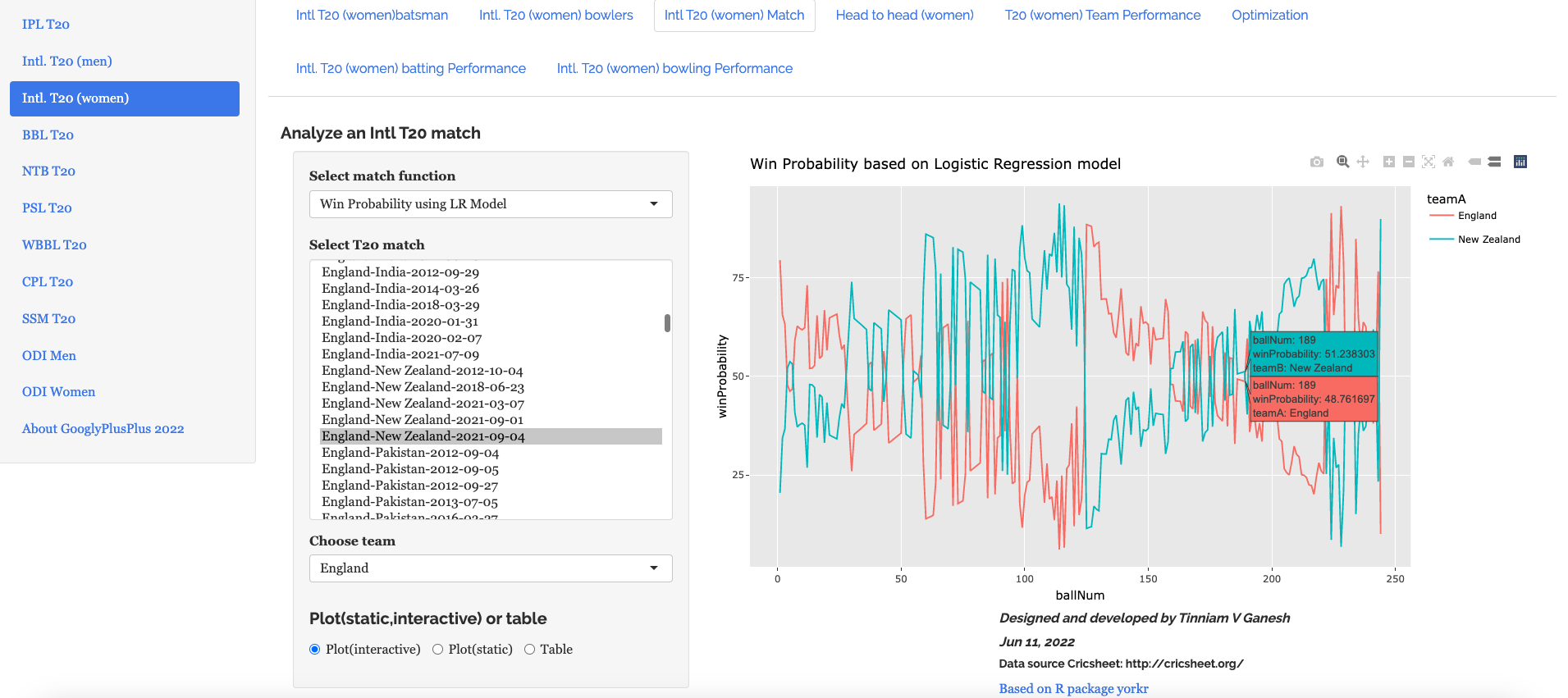Open the Select match function dropdown
Image resolution: width=1568 pixels, height=698 pixels.
(490, 204)
